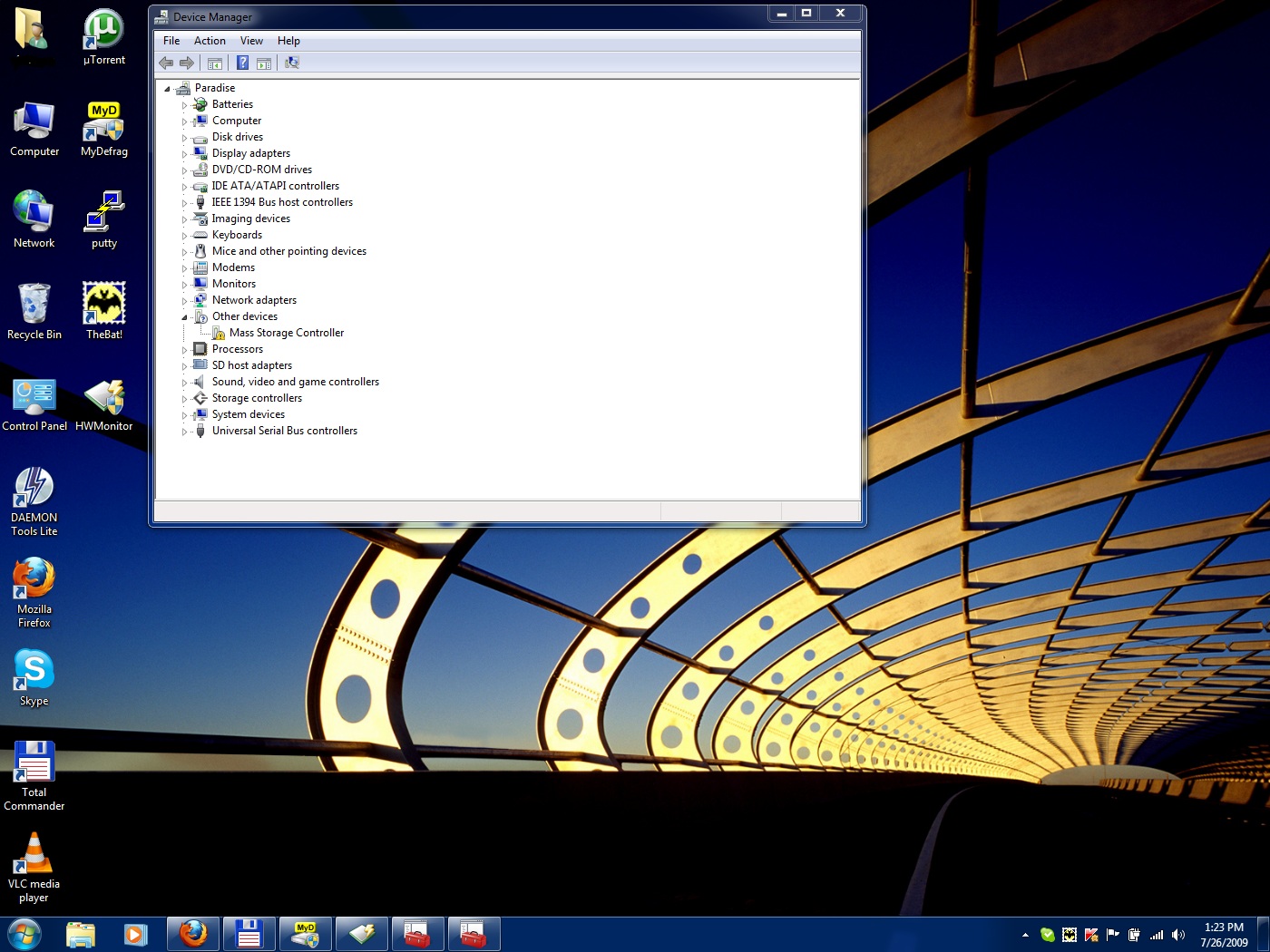Click the Skype desktop icon
Image resolution: width=1270 pixels, height=952 pixels.
point(34,678)
